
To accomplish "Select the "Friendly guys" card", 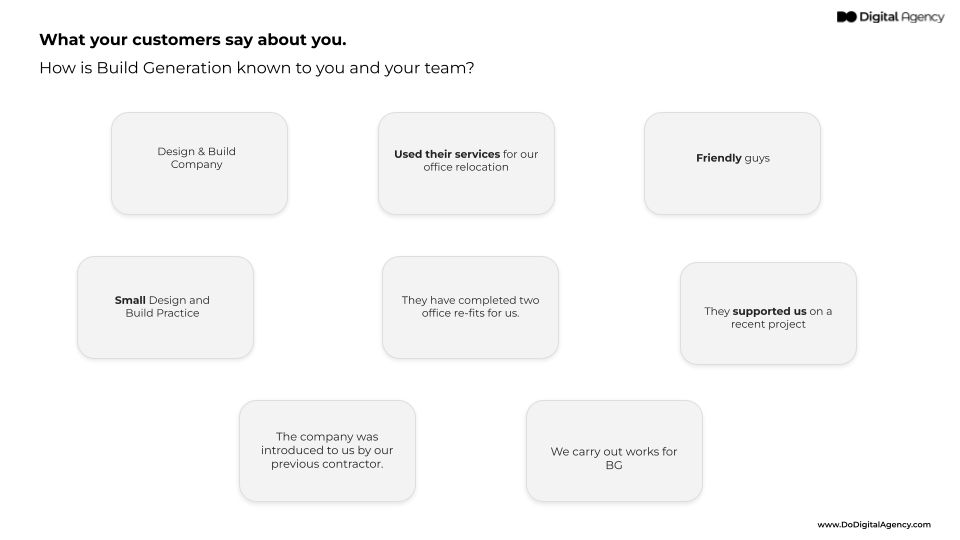I will [732, 163].
